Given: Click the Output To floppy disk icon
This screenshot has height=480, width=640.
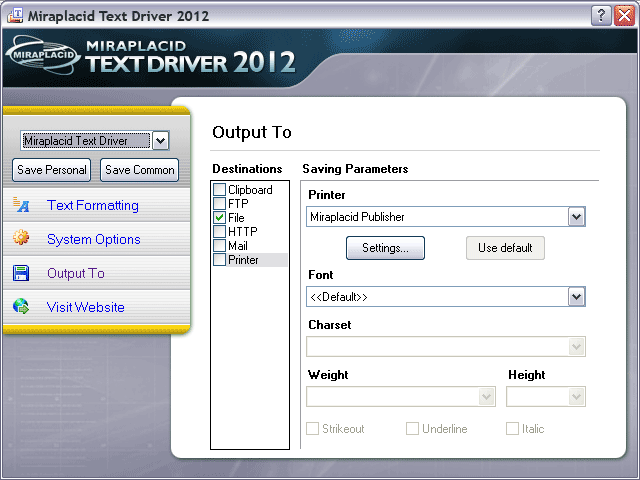Looking at the screenshot, I should 21,273.
